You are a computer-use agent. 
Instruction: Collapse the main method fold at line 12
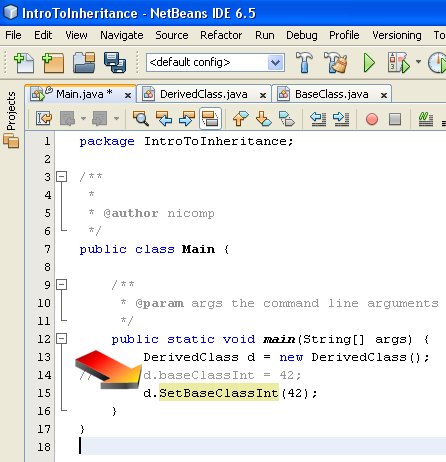[61, 338]
